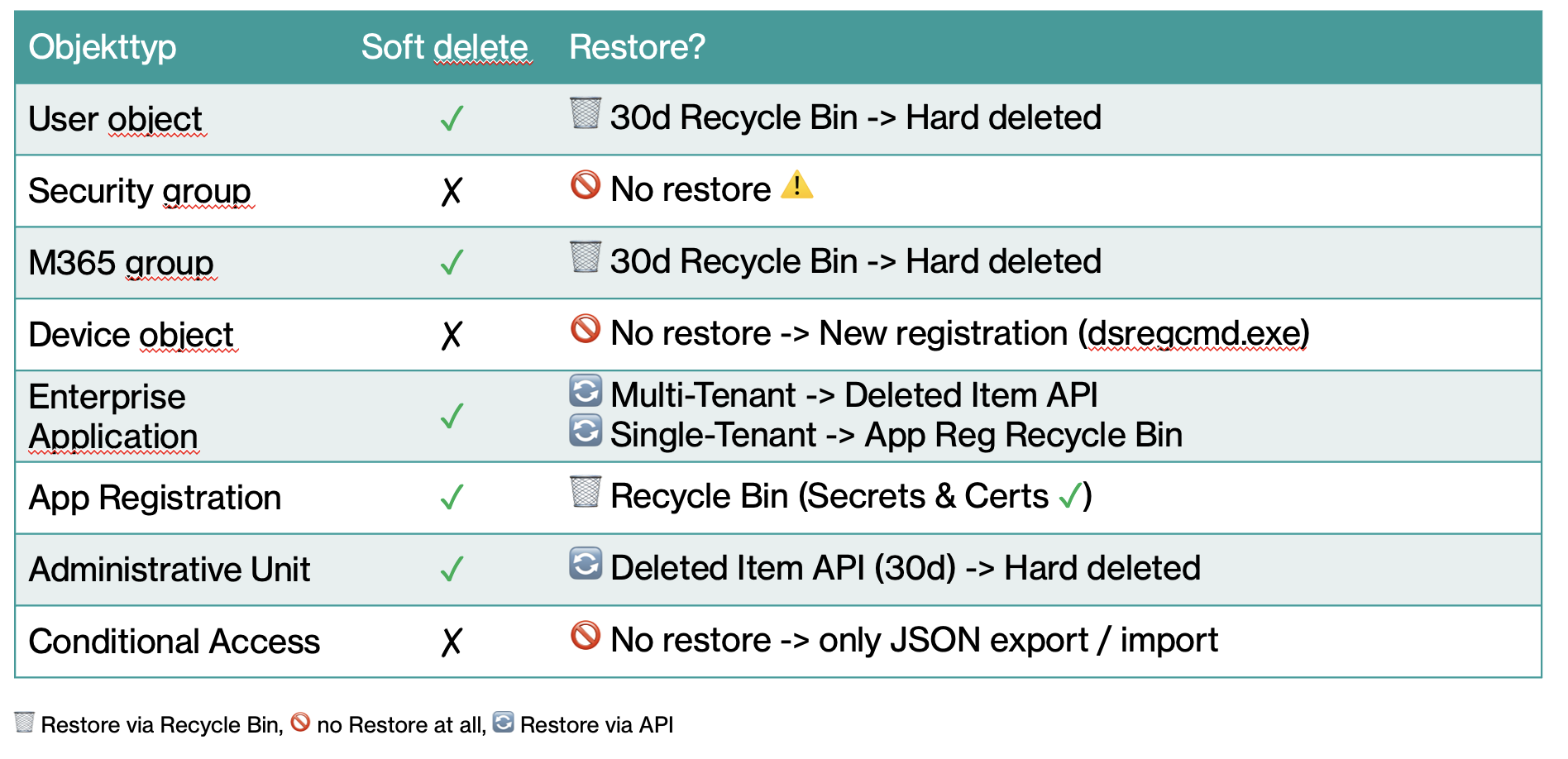Click the recycle bin icon in User object row
This screenshot has height=759, width=1568.
586,113
